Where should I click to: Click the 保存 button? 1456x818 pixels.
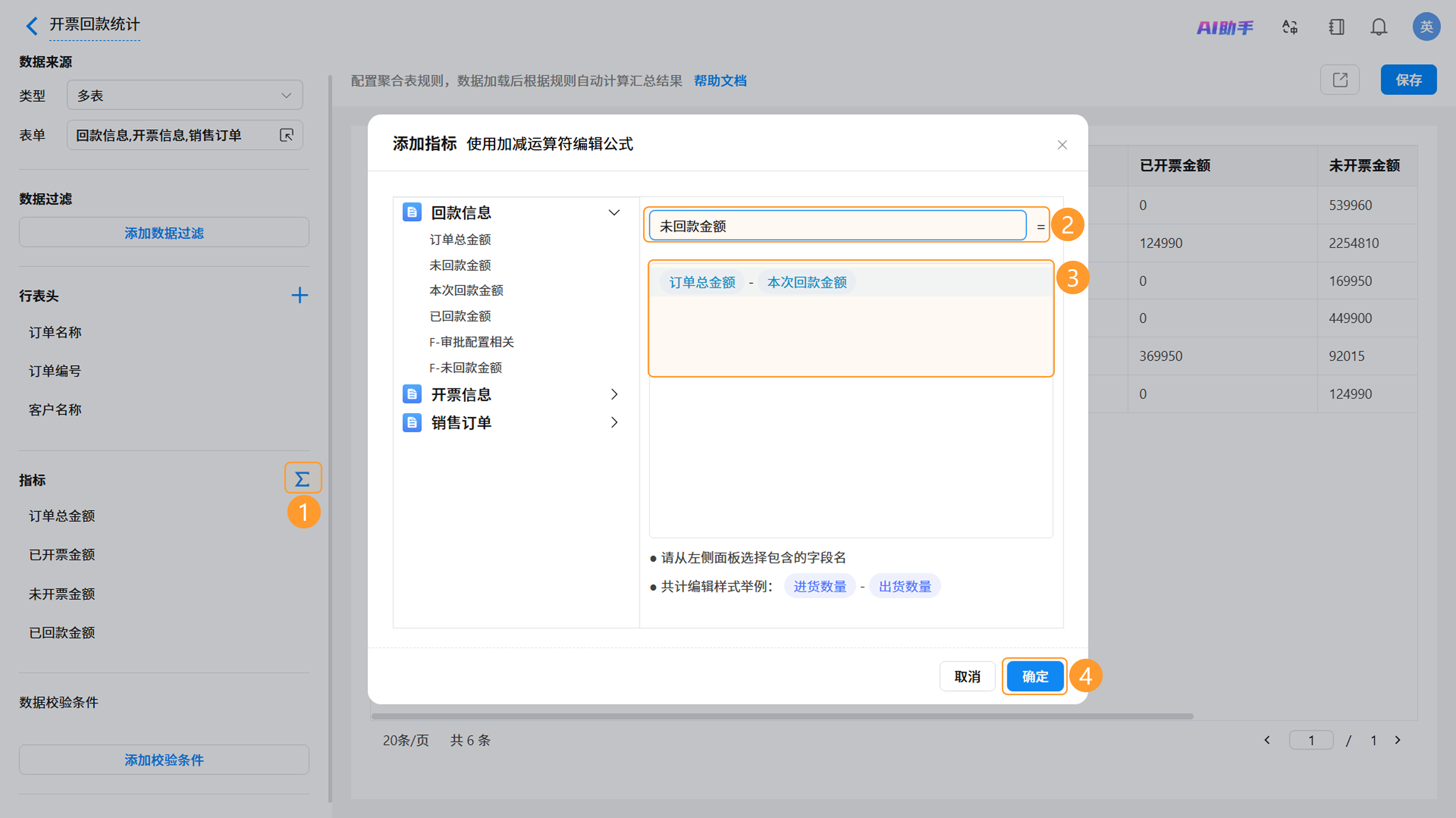point(1408,80)
